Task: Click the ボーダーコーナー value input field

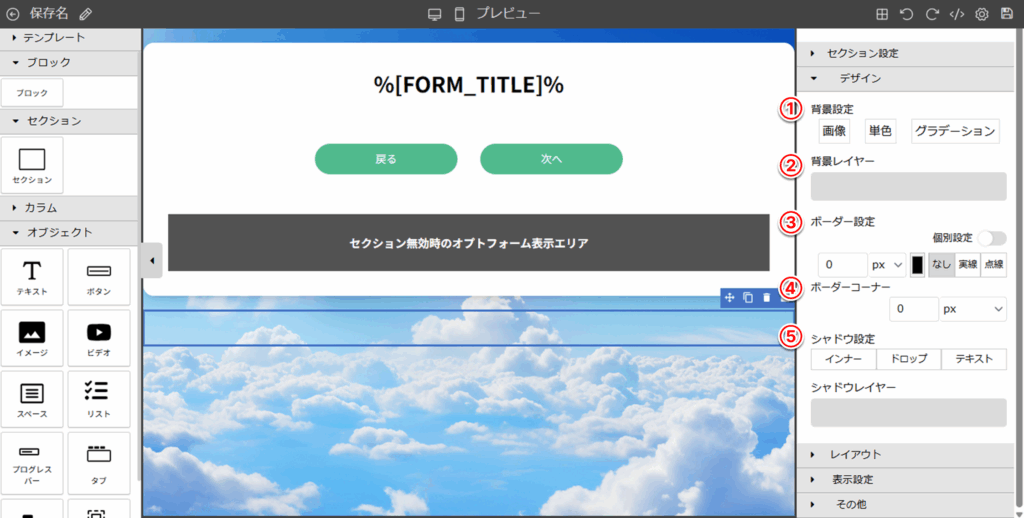Action: 913,310
